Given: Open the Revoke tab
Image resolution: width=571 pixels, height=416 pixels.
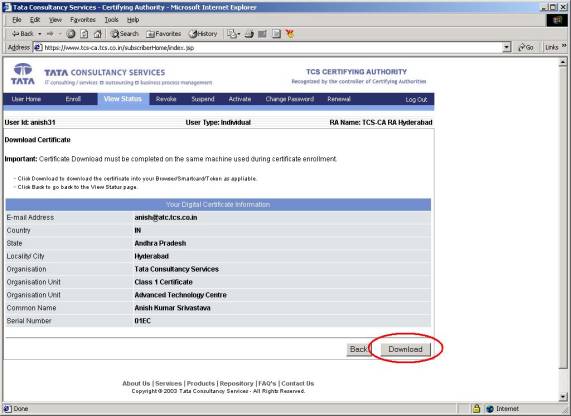Looking at the screenshot, I should coord(166,99).
